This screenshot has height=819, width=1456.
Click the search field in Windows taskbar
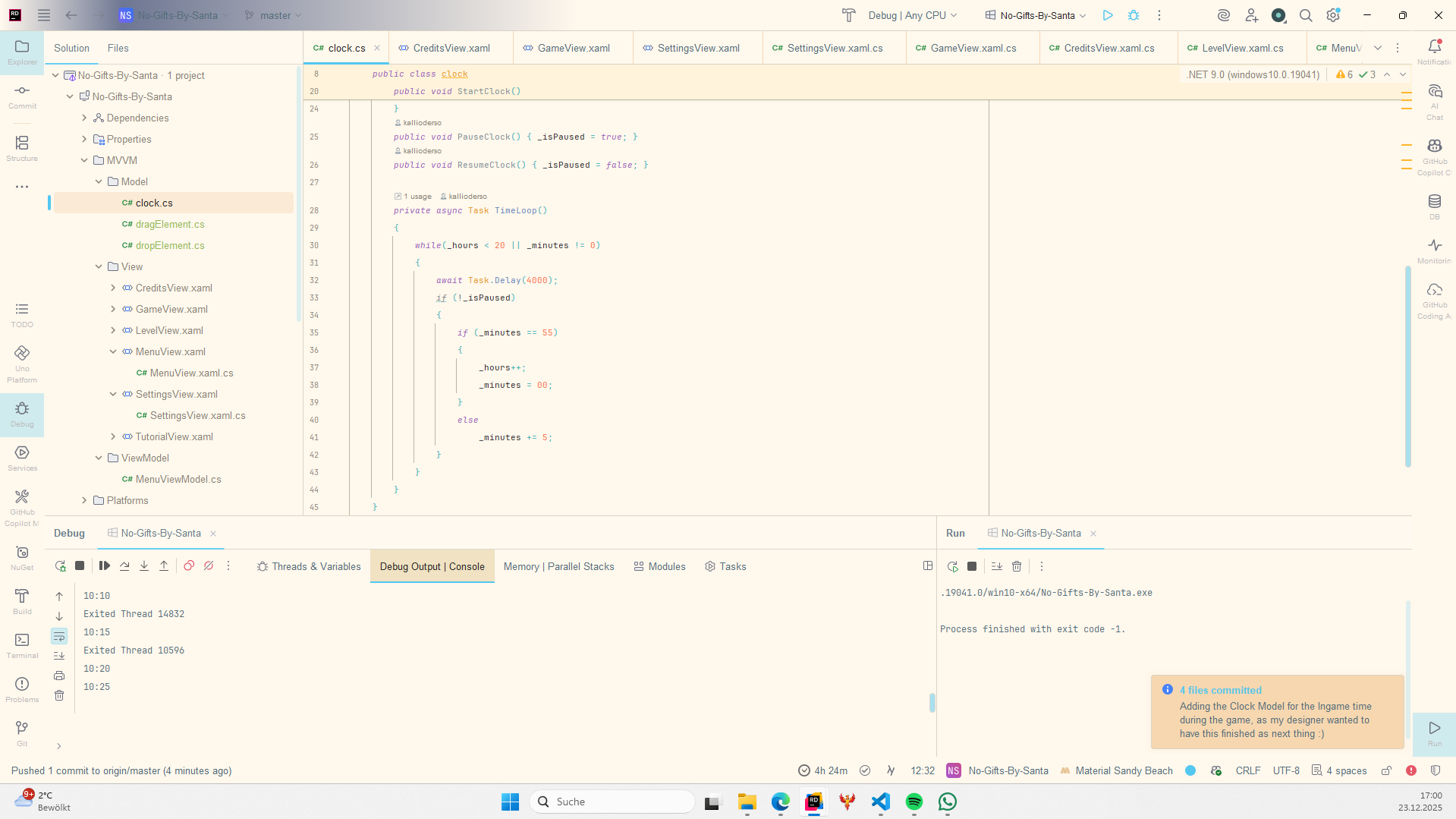coord(612,802)
